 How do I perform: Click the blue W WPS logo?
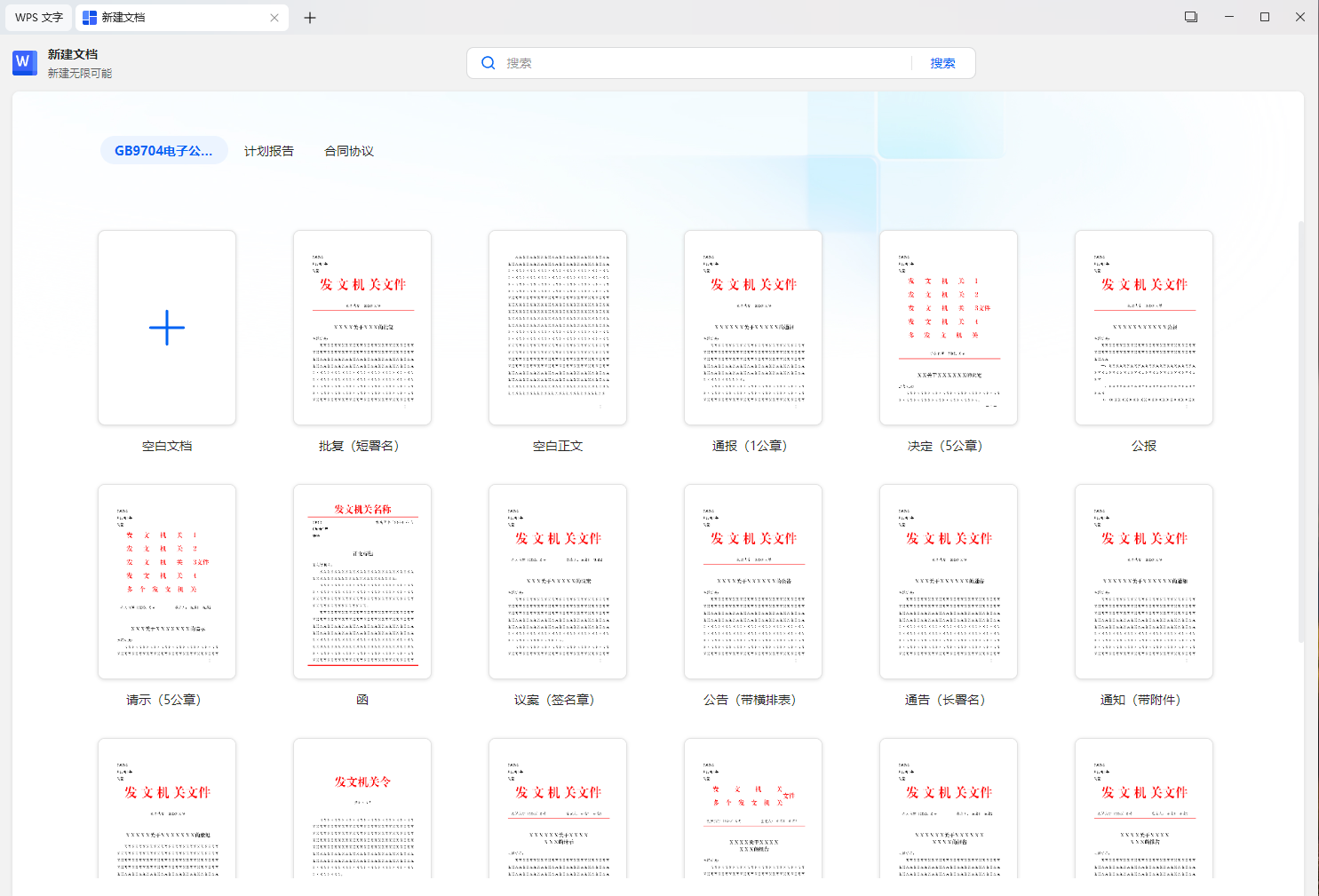point(24,62)
